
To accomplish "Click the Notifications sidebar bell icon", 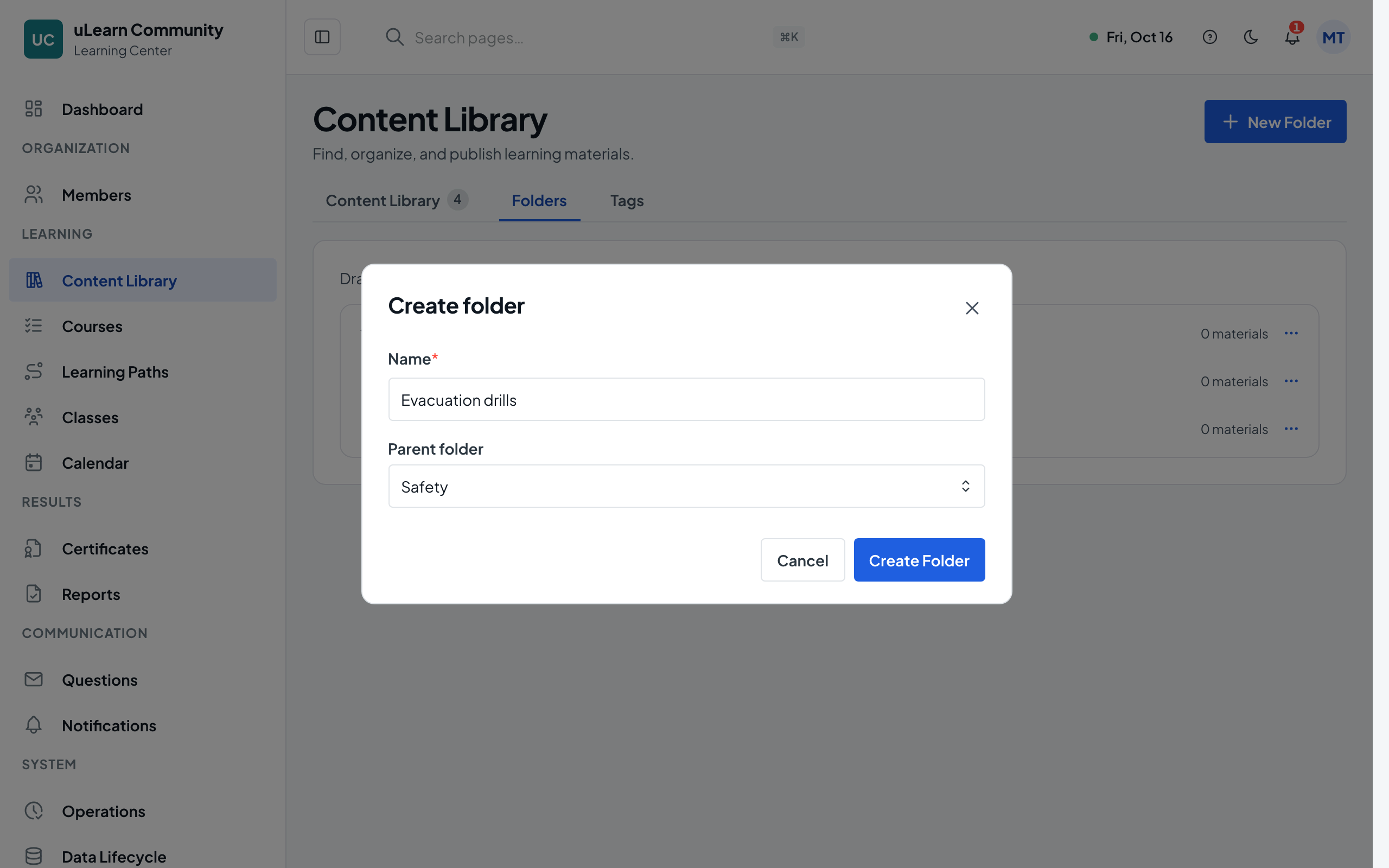I will [34, 725].
